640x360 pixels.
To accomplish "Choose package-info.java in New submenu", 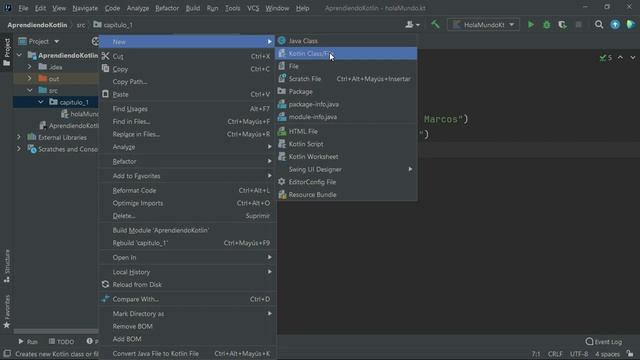I will coord(347,104).
